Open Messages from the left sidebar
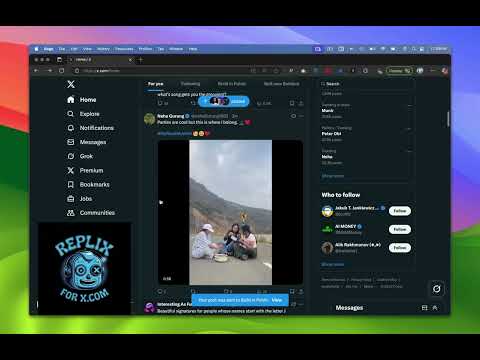Image resolution: width=480 pixels, height=360 pixels. [x=86, y=142]
